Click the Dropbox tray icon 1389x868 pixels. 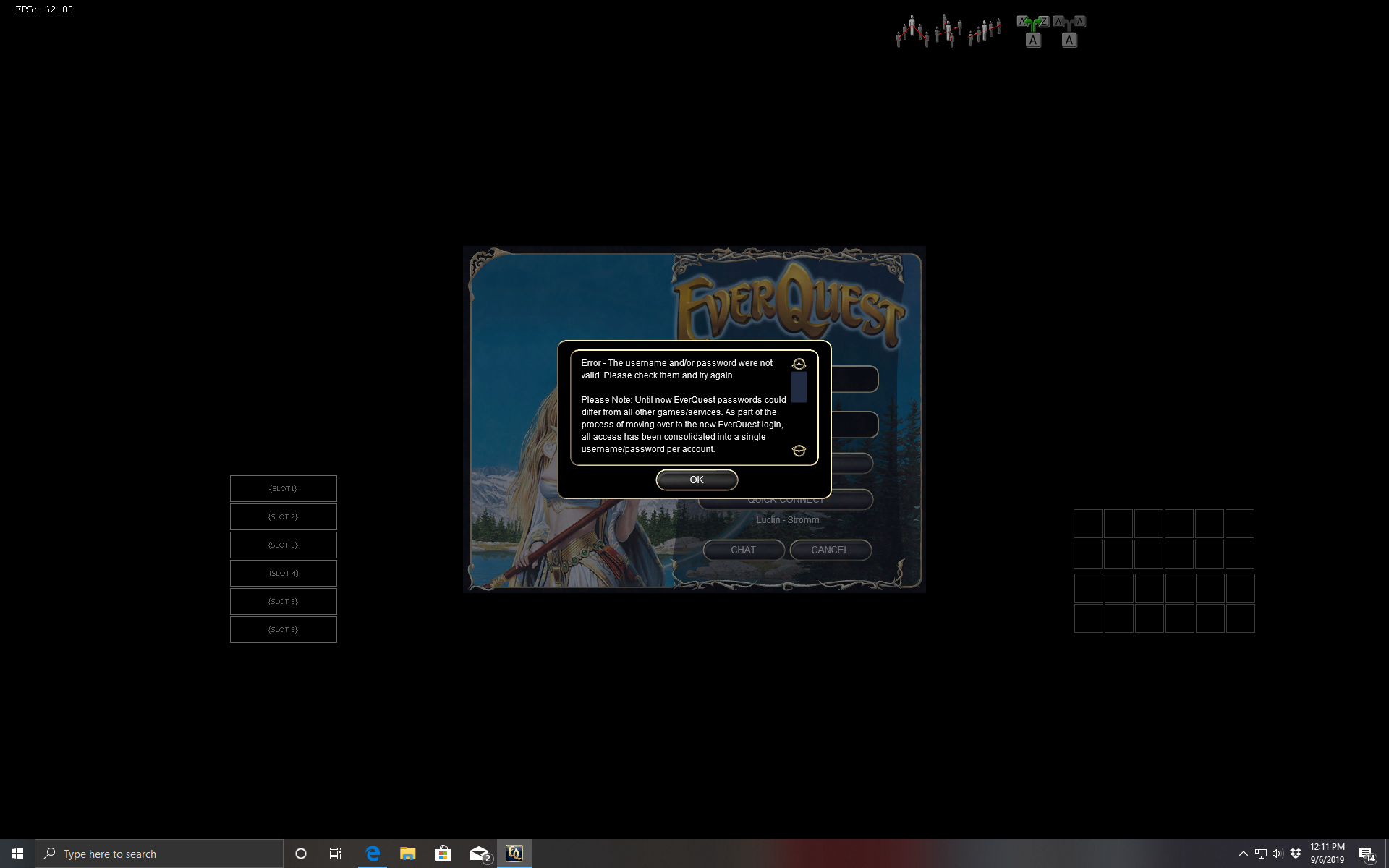[x=1296, y=854]
